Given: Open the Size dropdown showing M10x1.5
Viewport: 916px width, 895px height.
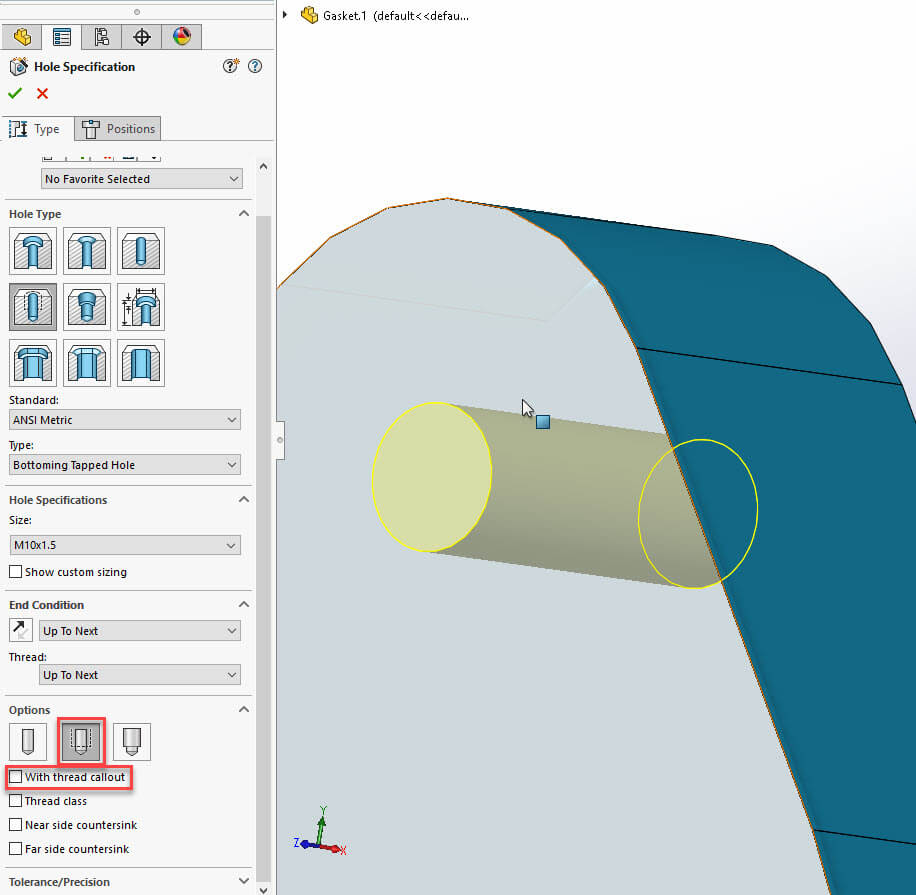Looking at the screenshot, I should coord(125,545).
